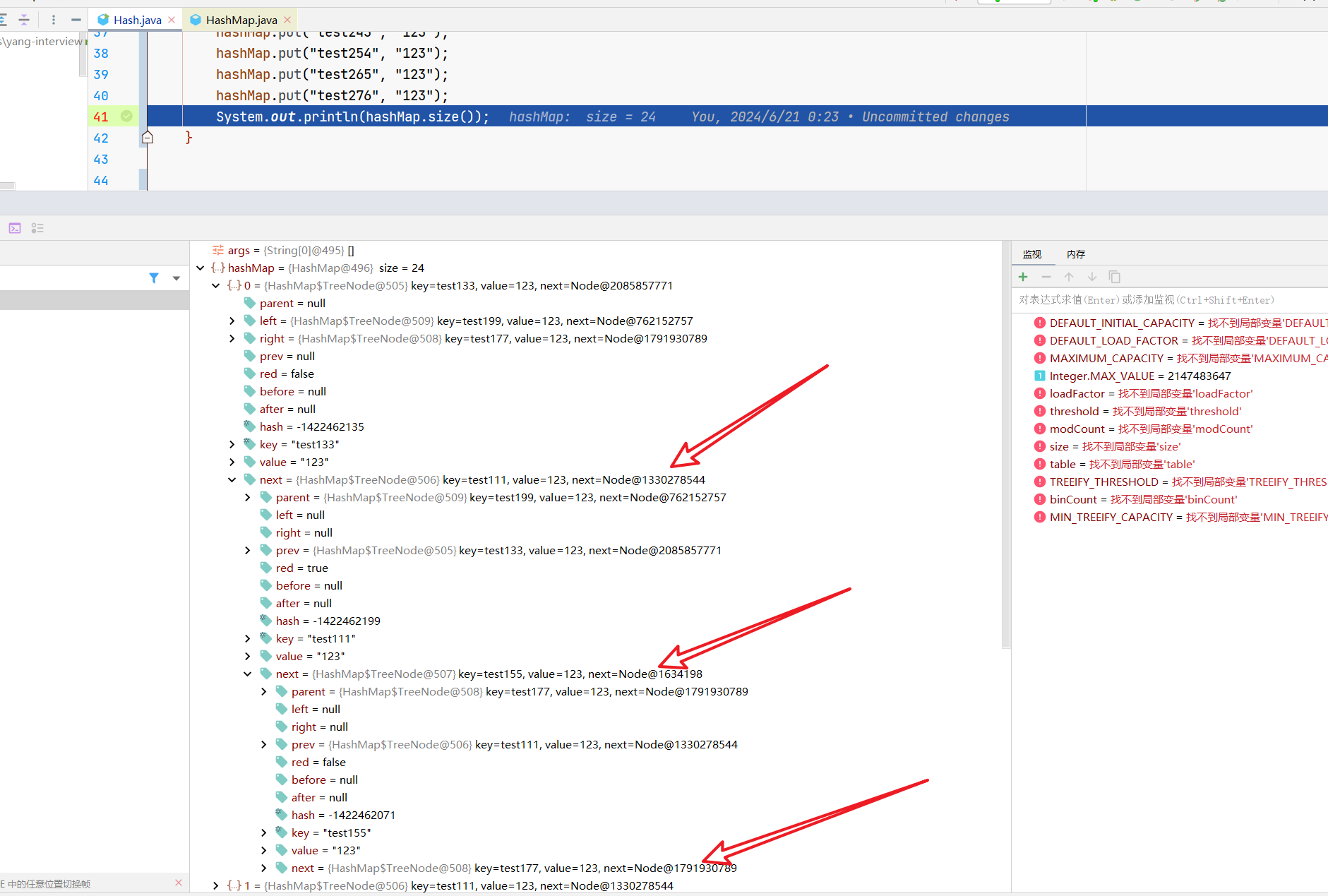
Task: Duplicate the selected watch via copy icon
Action: point(1115,277)
